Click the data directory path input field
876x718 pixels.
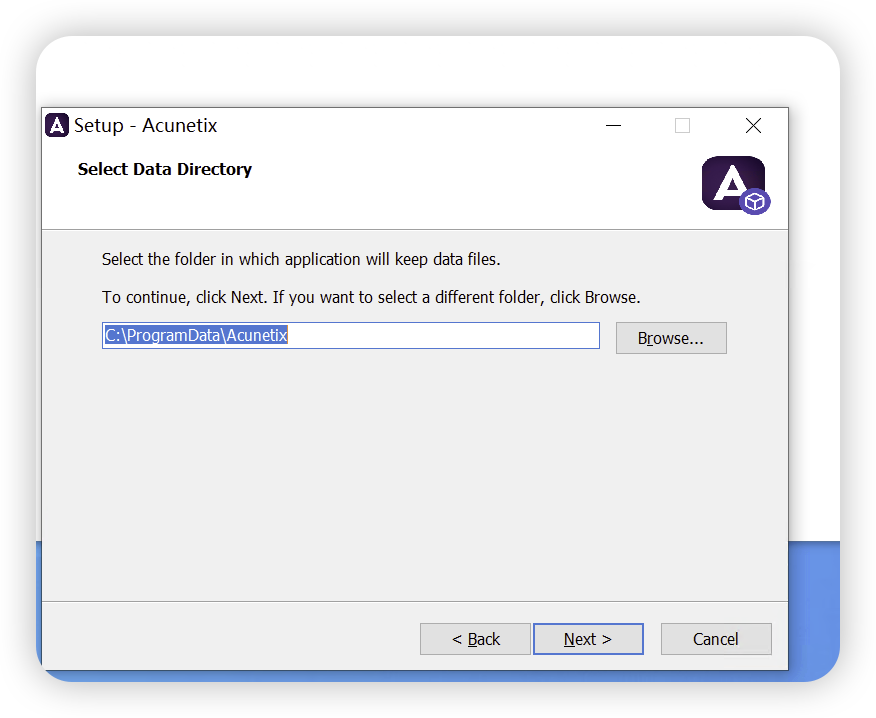coord(350,336)
